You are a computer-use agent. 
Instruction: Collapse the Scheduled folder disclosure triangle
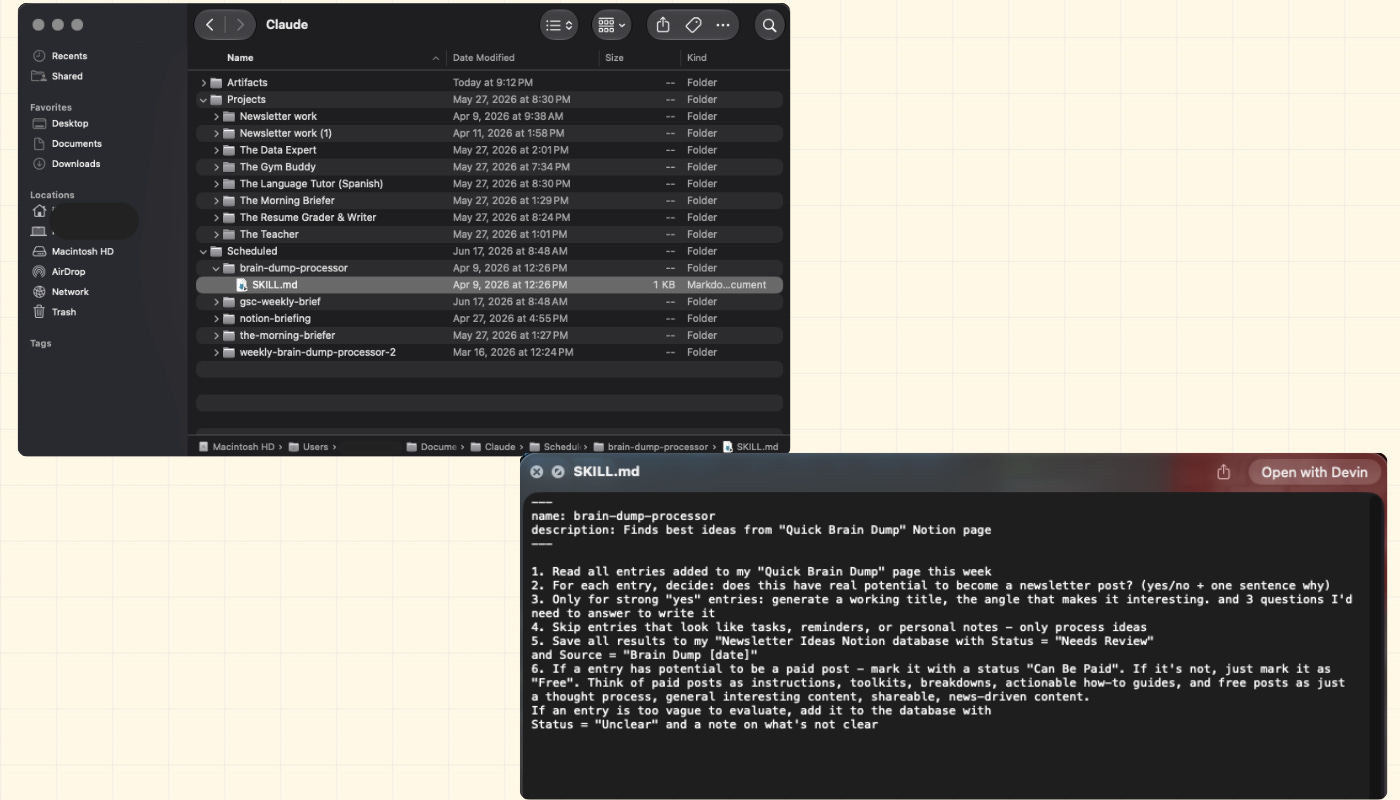pos(204,251)
